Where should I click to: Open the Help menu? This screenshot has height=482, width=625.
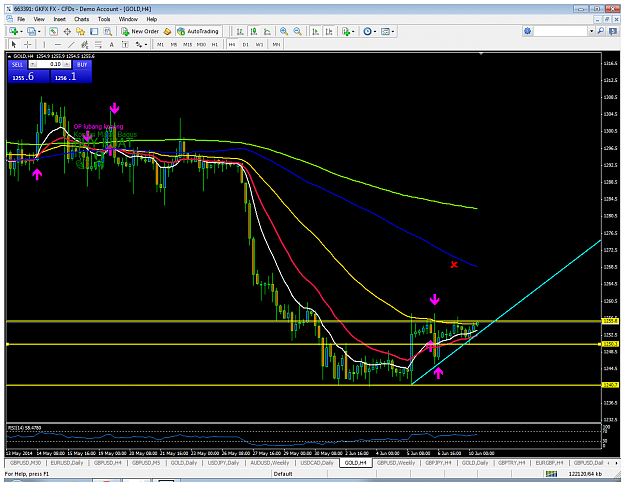151,19
